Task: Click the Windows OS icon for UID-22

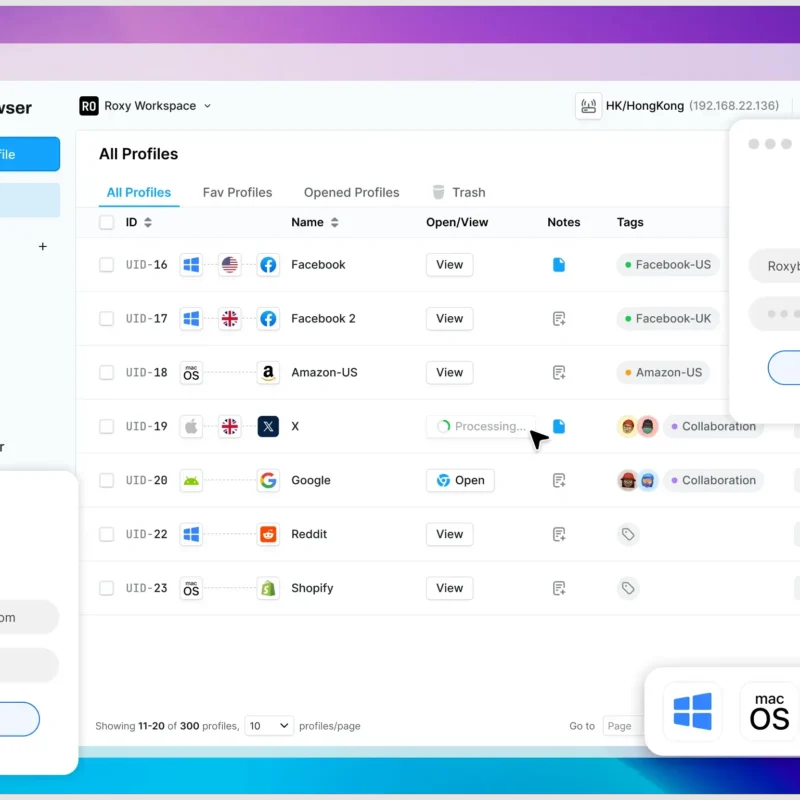Action: (x=191, y=535)
